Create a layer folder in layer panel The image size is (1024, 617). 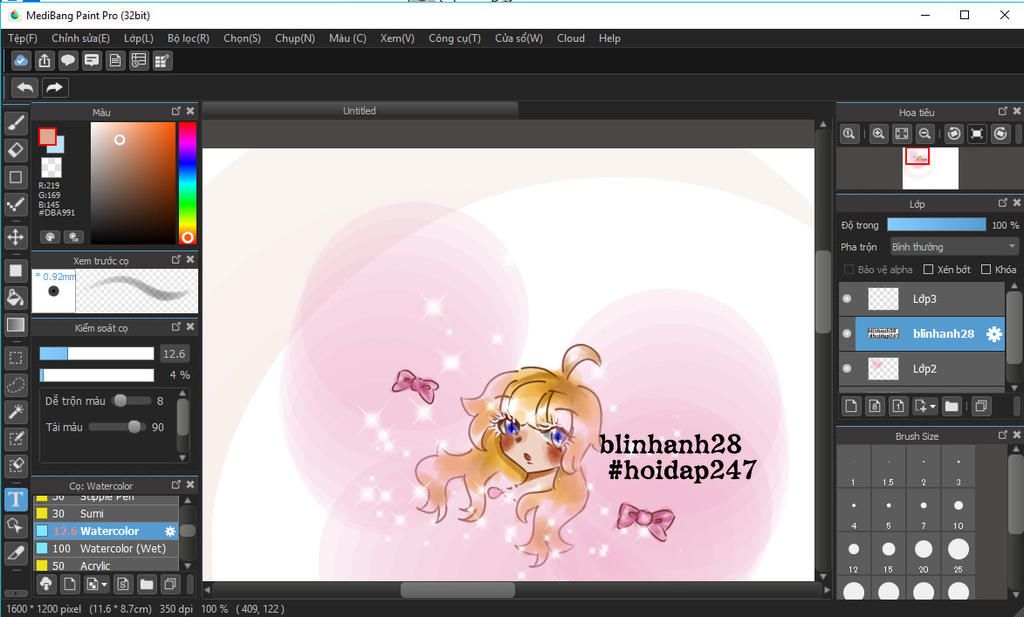click(952, 406)
